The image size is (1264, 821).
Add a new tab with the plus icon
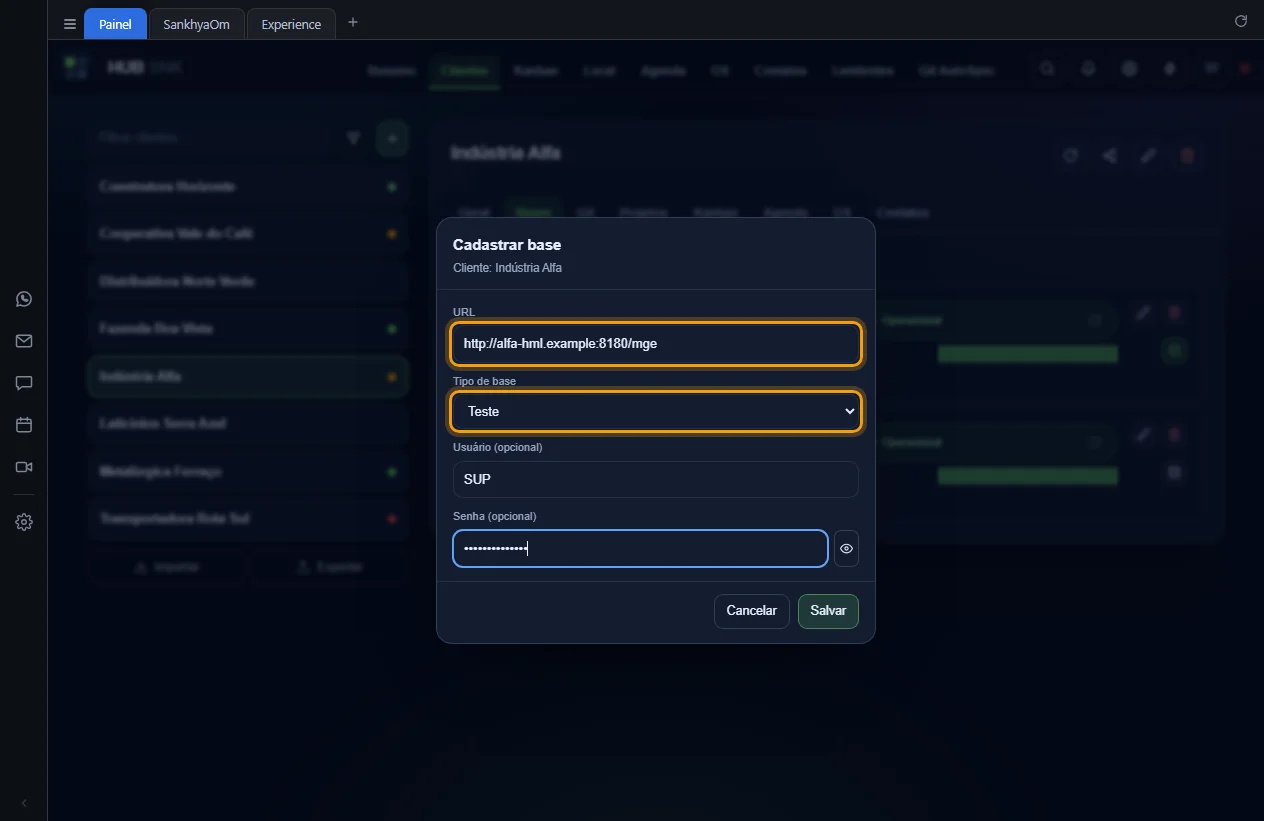pyautogui.click(x=353, y=22)
